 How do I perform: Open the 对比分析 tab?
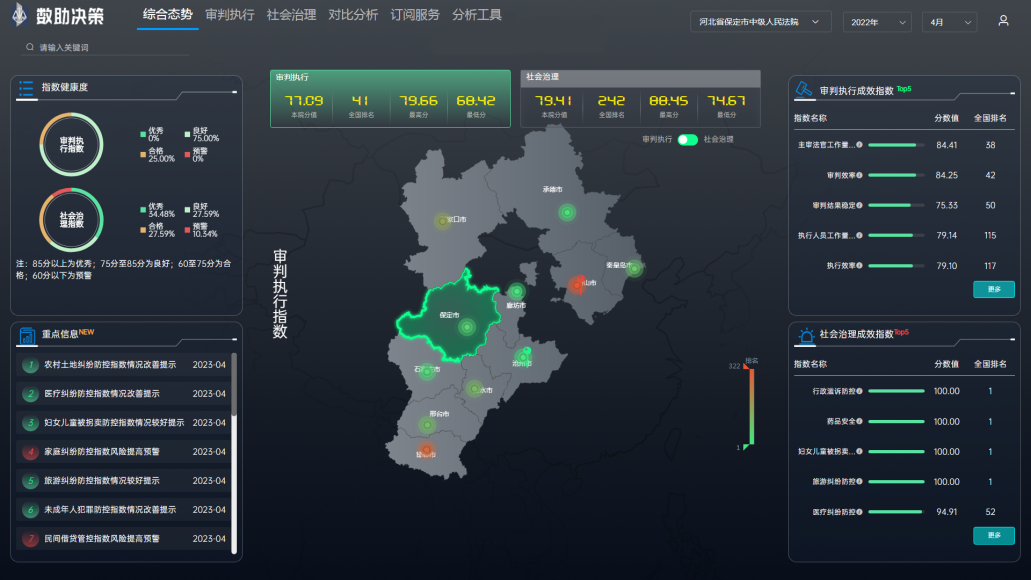353,15
